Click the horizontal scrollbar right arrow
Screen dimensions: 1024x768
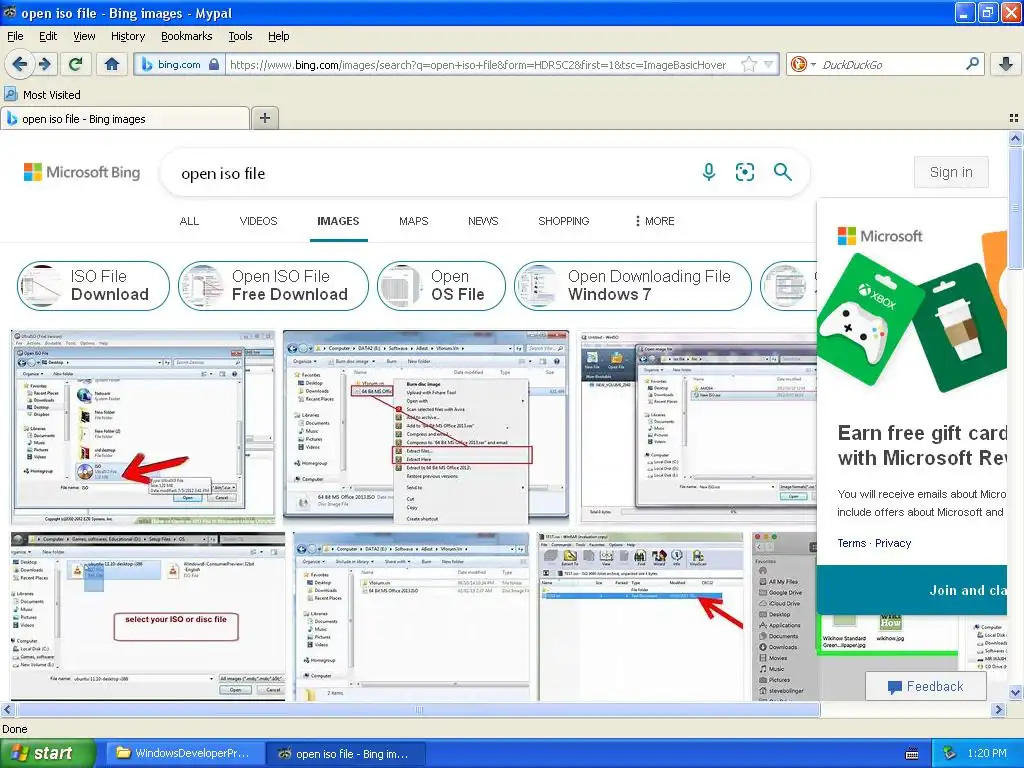998,709
